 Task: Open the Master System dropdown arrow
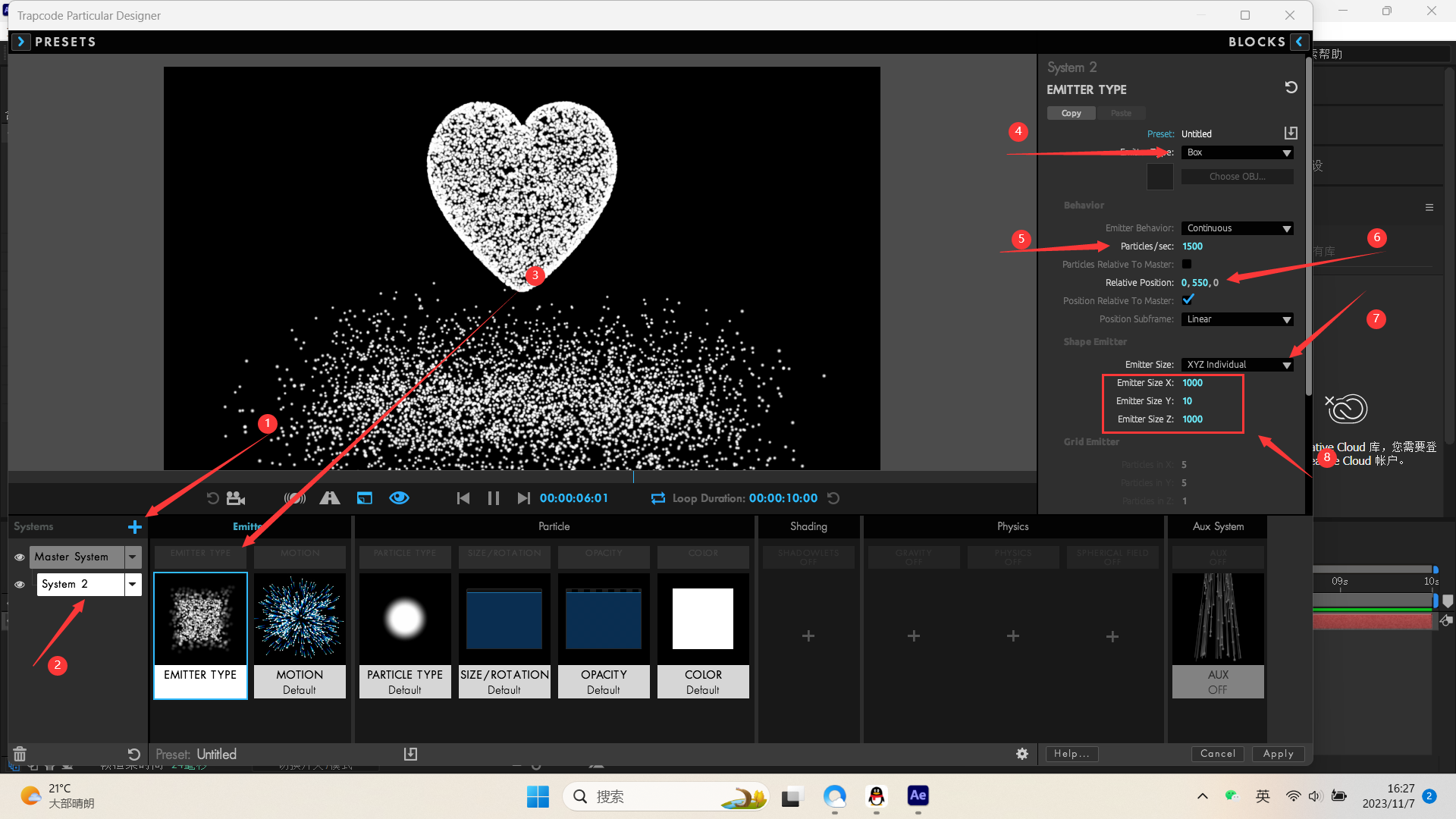click(x=133, y=557)
